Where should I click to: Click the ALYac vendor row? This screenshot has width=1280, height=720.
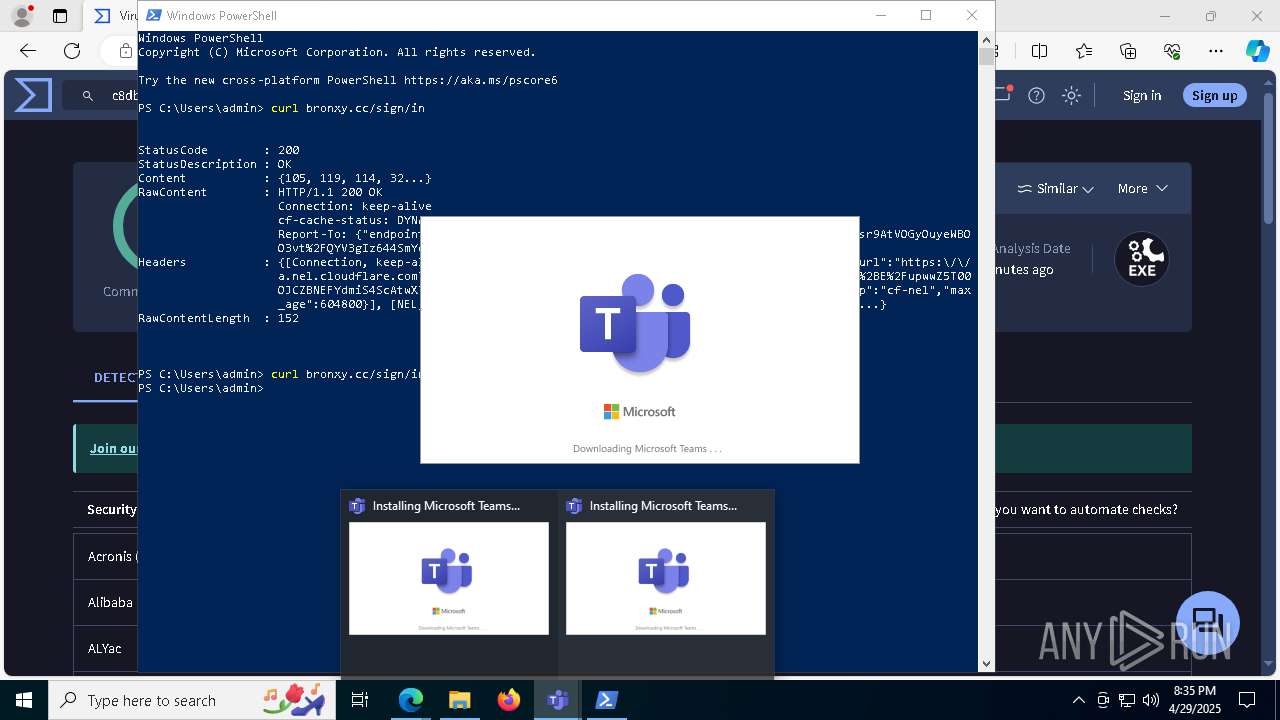pyautogui.click(x=105, y=648)
